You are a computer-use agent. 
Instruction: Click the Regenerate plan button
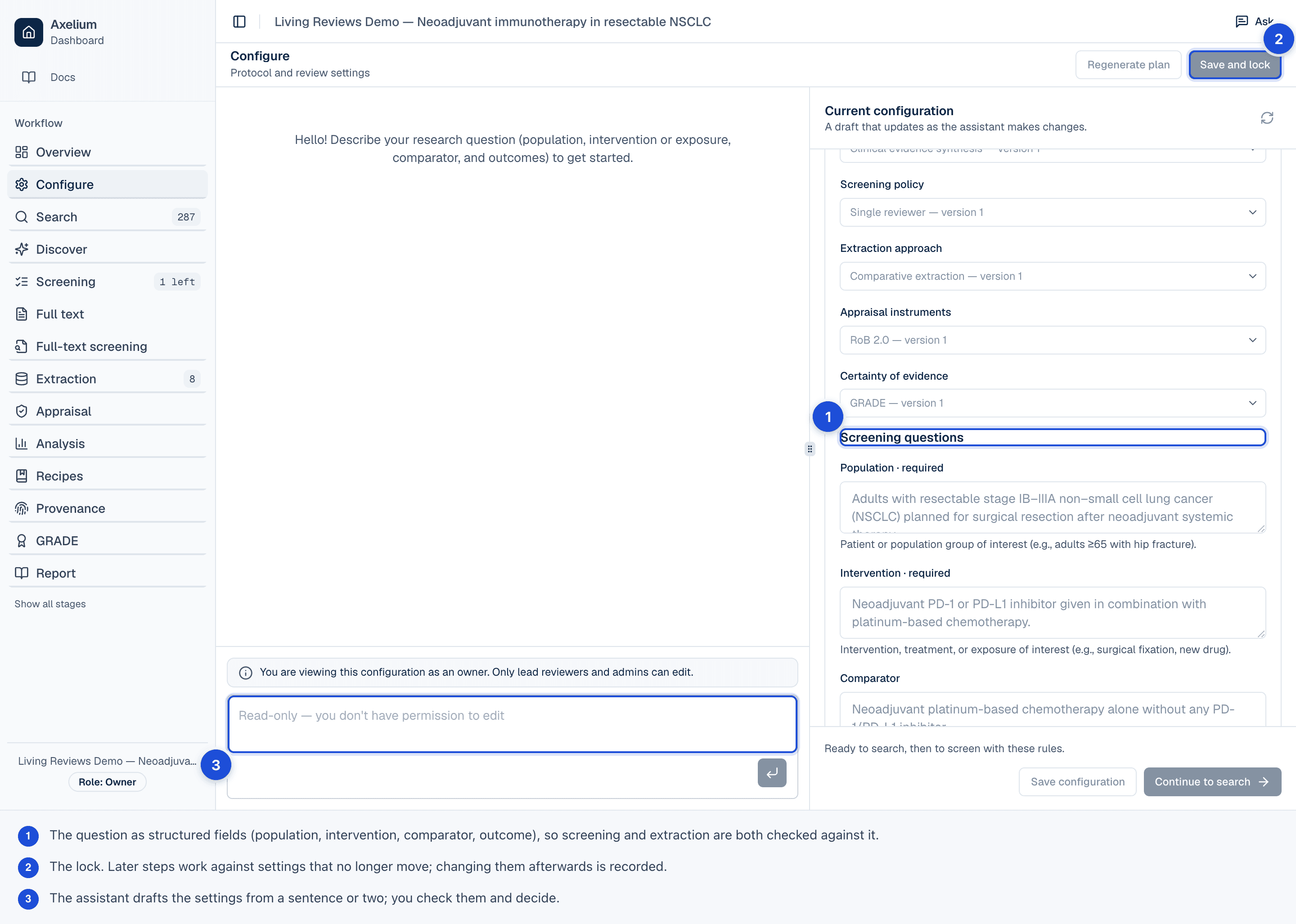[x=1128, y=65]
